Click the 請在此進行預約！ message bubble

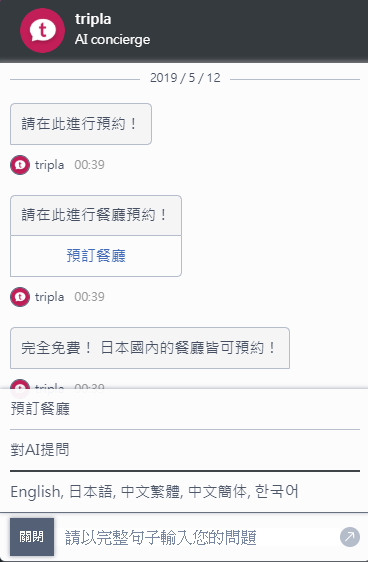coord(81,124)
